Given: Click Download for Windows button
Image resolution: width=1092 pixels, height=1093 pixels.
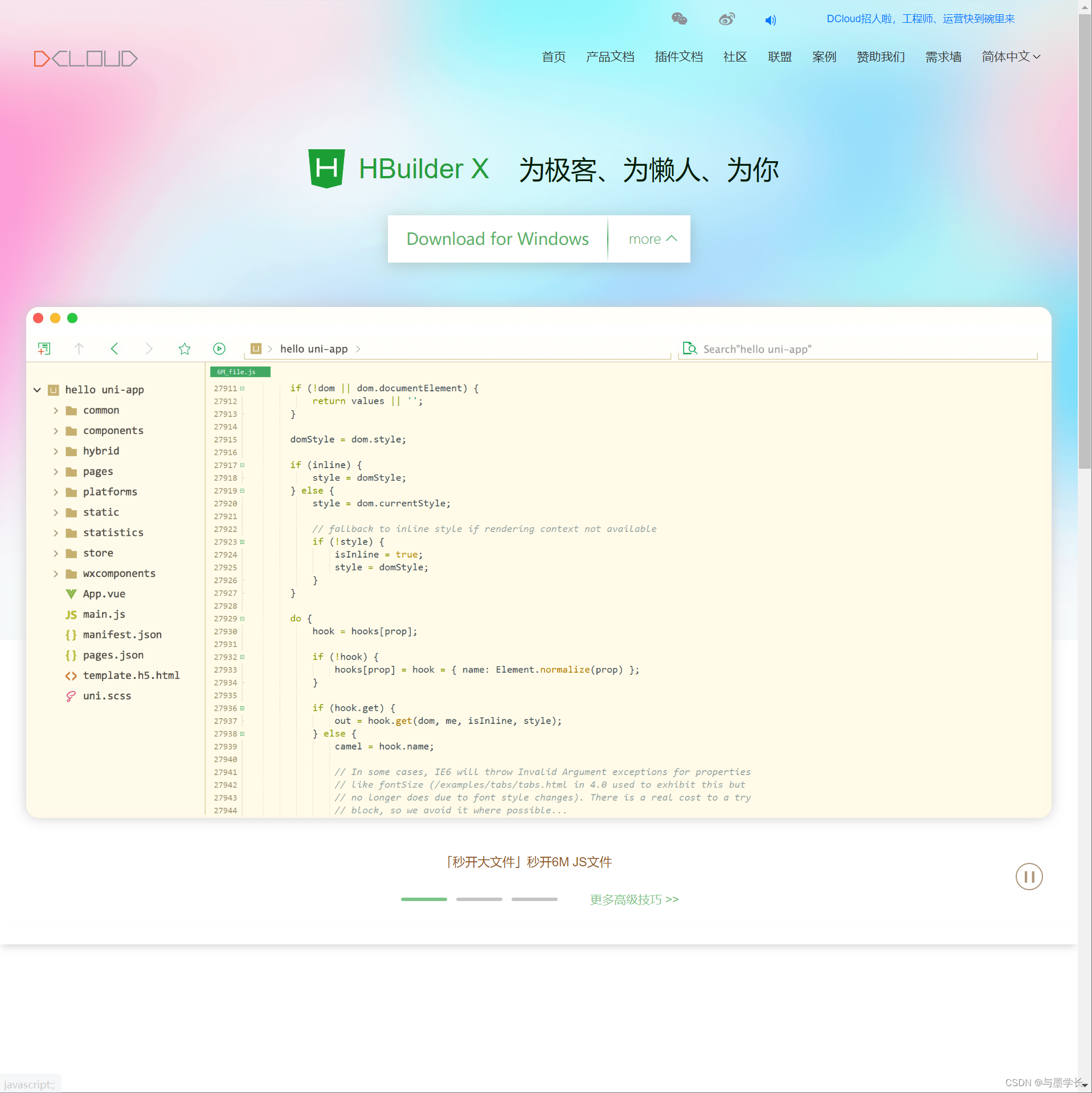Looking at the screenshot, I should tap(497, 239).
